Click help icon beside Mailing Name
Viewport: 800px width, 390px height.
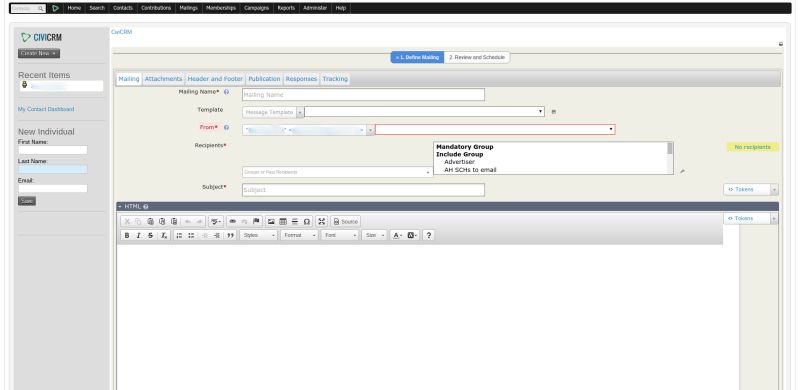(226, 92)
